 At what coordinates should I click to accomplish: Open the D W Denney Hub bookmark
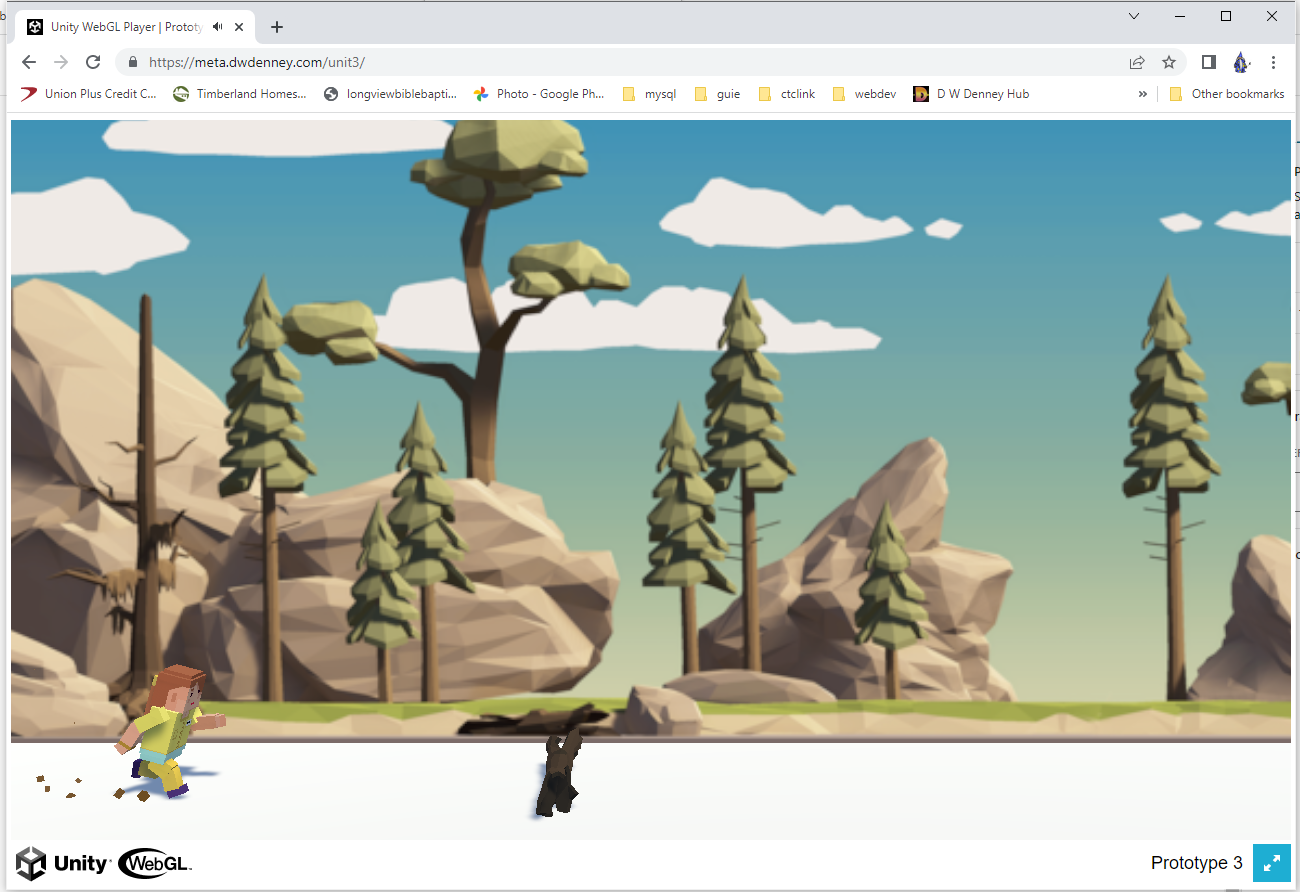tap(971, 94)
